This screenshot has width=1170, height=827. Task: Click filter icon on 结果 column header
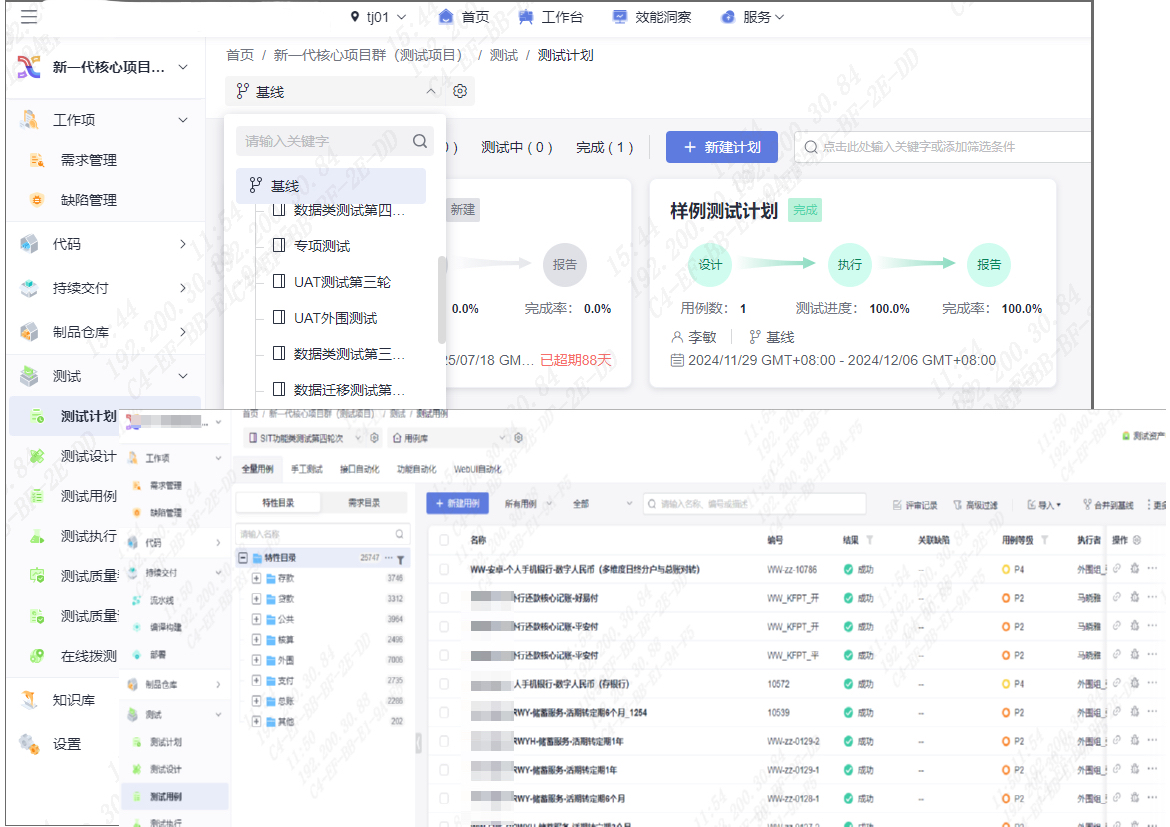click(870, 540)
